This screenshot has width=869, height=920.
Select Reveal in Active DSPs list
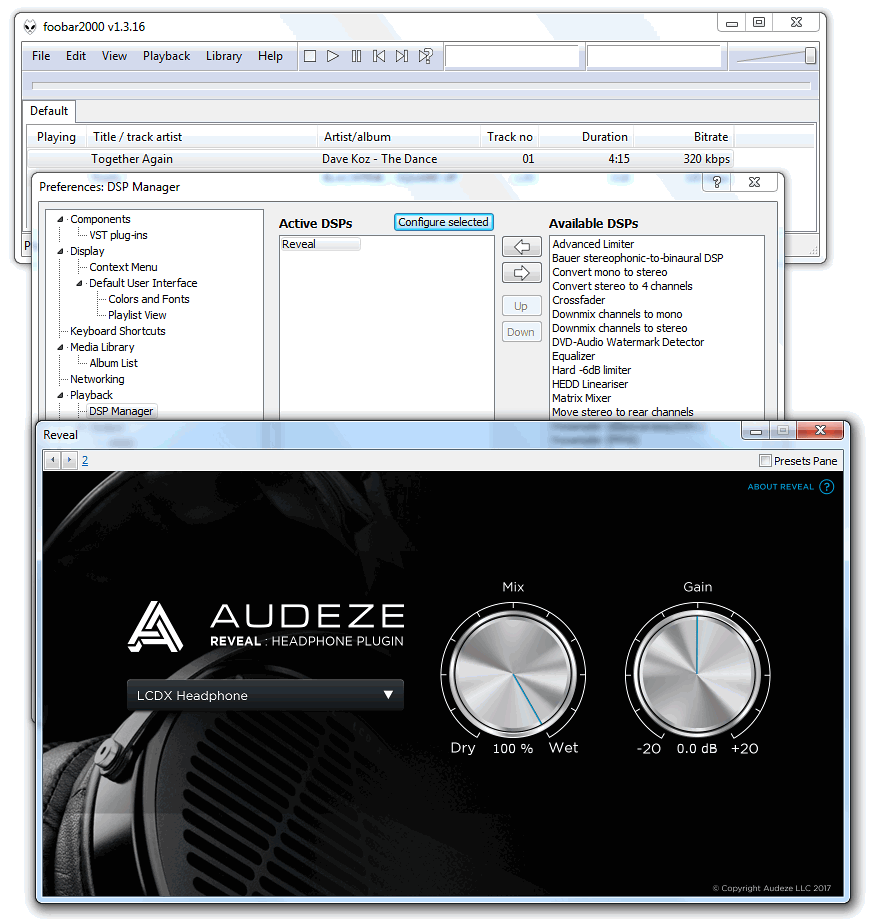click(320, 245)
